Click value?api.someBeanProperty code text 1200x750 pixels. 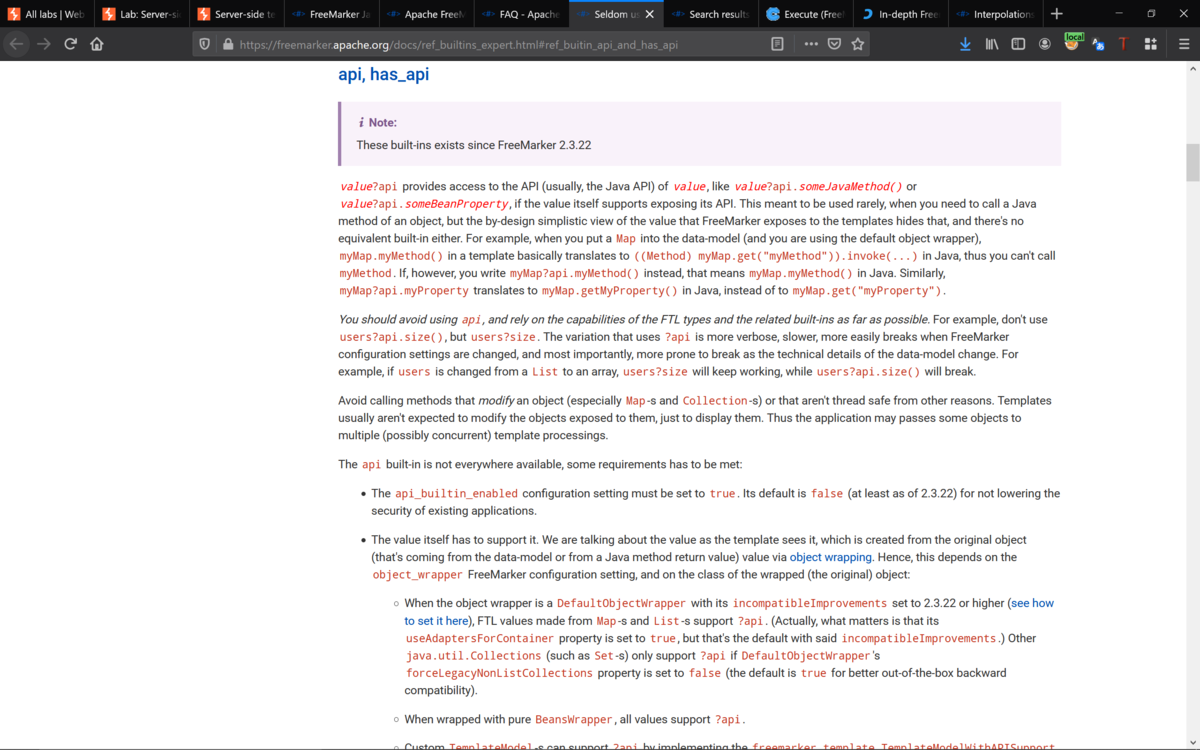pyautogui.click(x=426, y=204)
